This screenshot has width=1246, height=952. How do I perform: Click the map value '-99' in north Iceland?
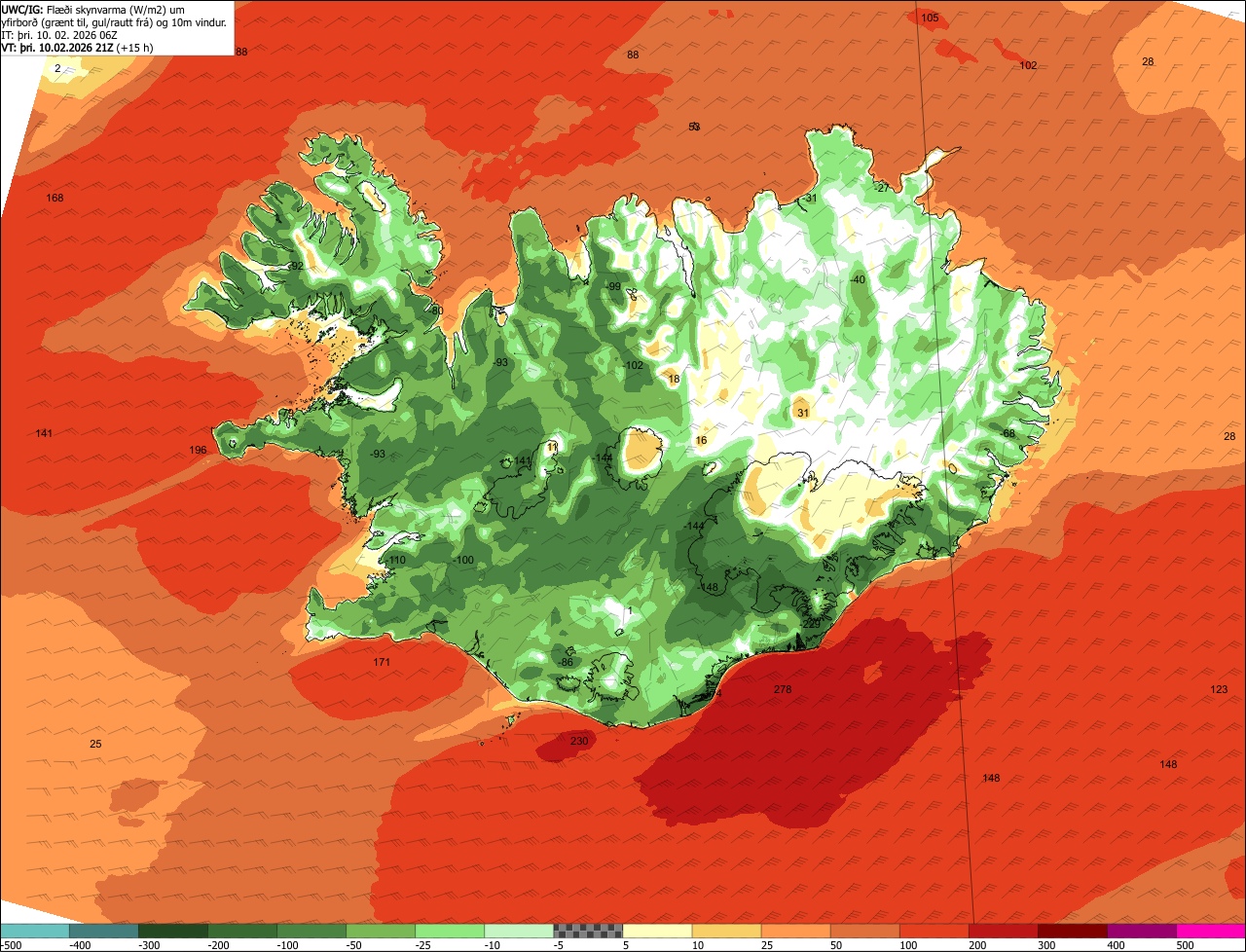[613, 286]
